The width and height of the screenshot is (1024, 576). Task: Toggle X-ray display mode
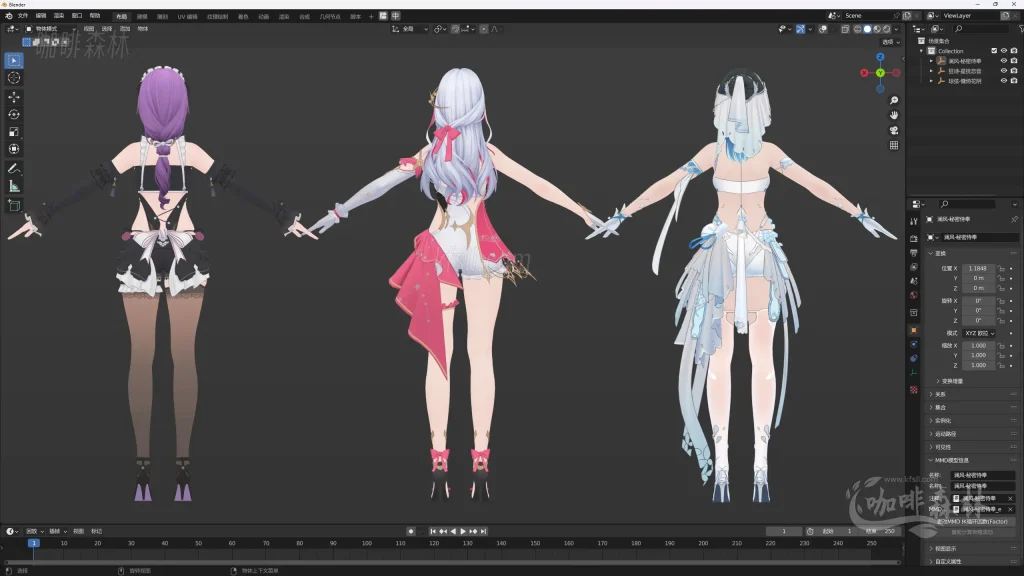(x=845, y=29)
